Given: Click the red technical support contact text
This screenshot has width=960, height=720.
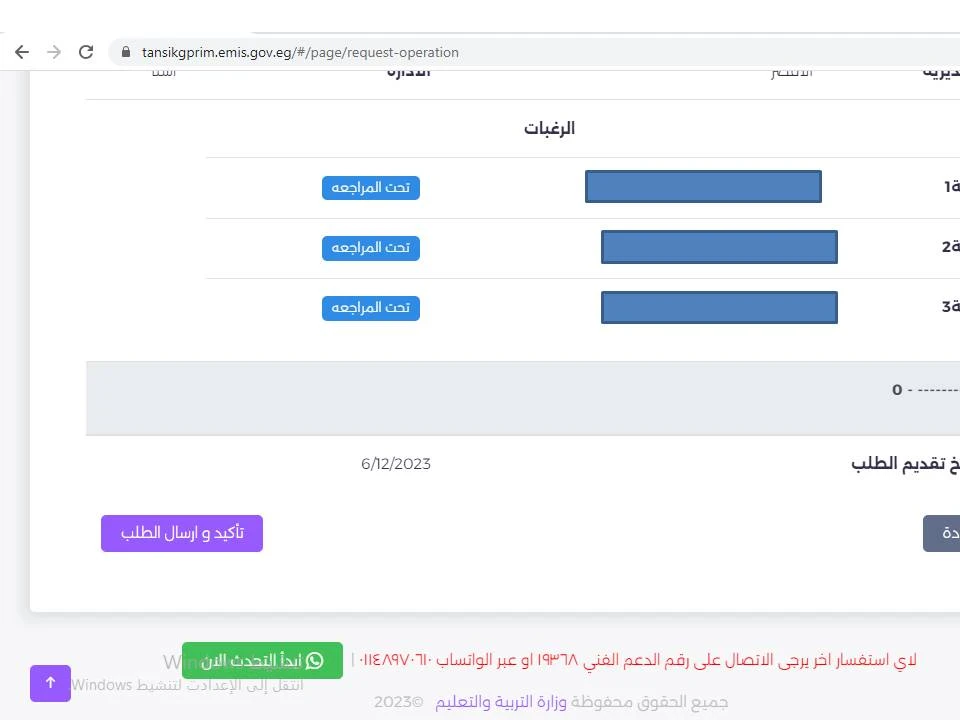Looking at the screenshot, I should (637, 660).
